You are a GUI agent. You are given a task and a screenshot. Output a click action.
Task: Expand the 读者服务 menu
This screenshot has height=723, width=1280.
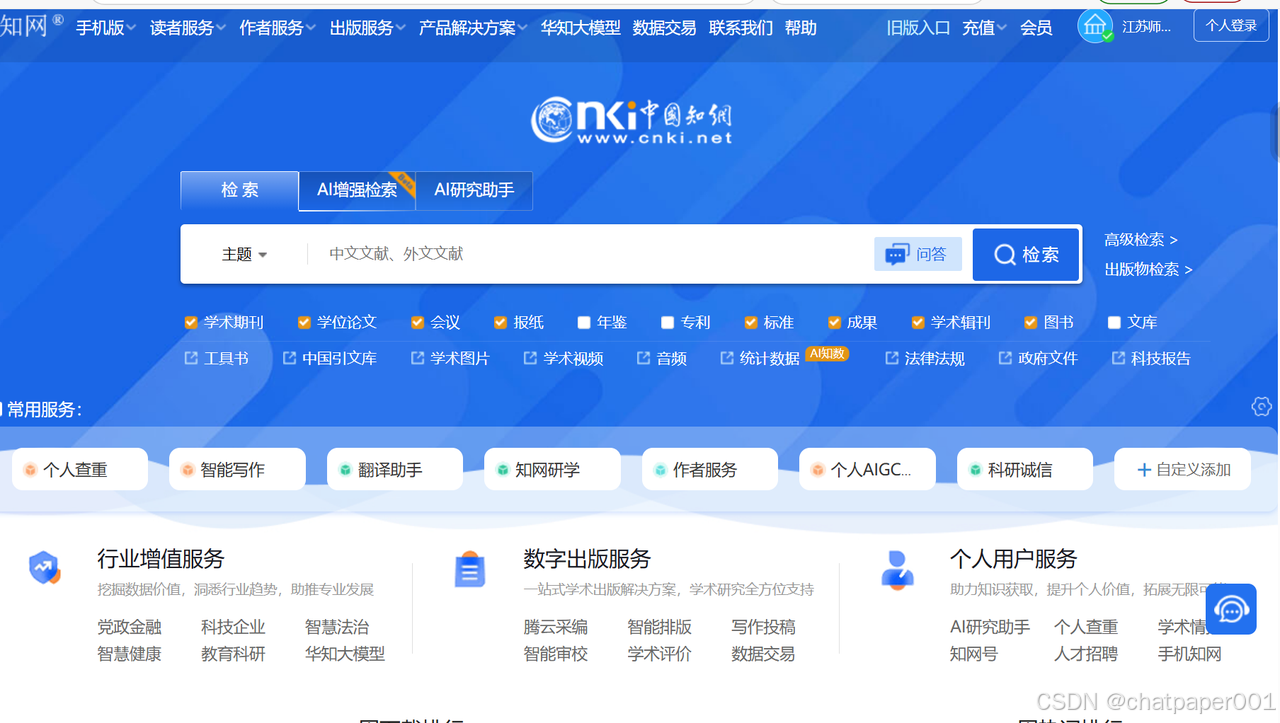coord(188,28)
